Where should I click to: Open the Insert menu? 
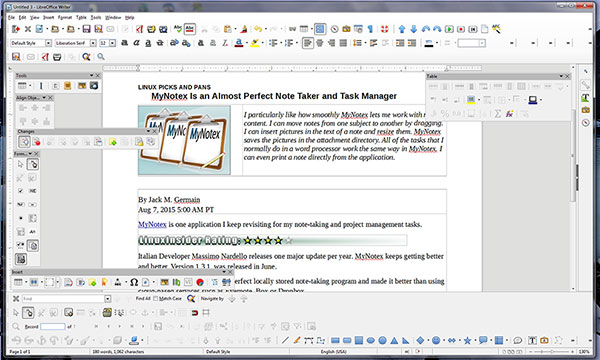pos(49,18)
